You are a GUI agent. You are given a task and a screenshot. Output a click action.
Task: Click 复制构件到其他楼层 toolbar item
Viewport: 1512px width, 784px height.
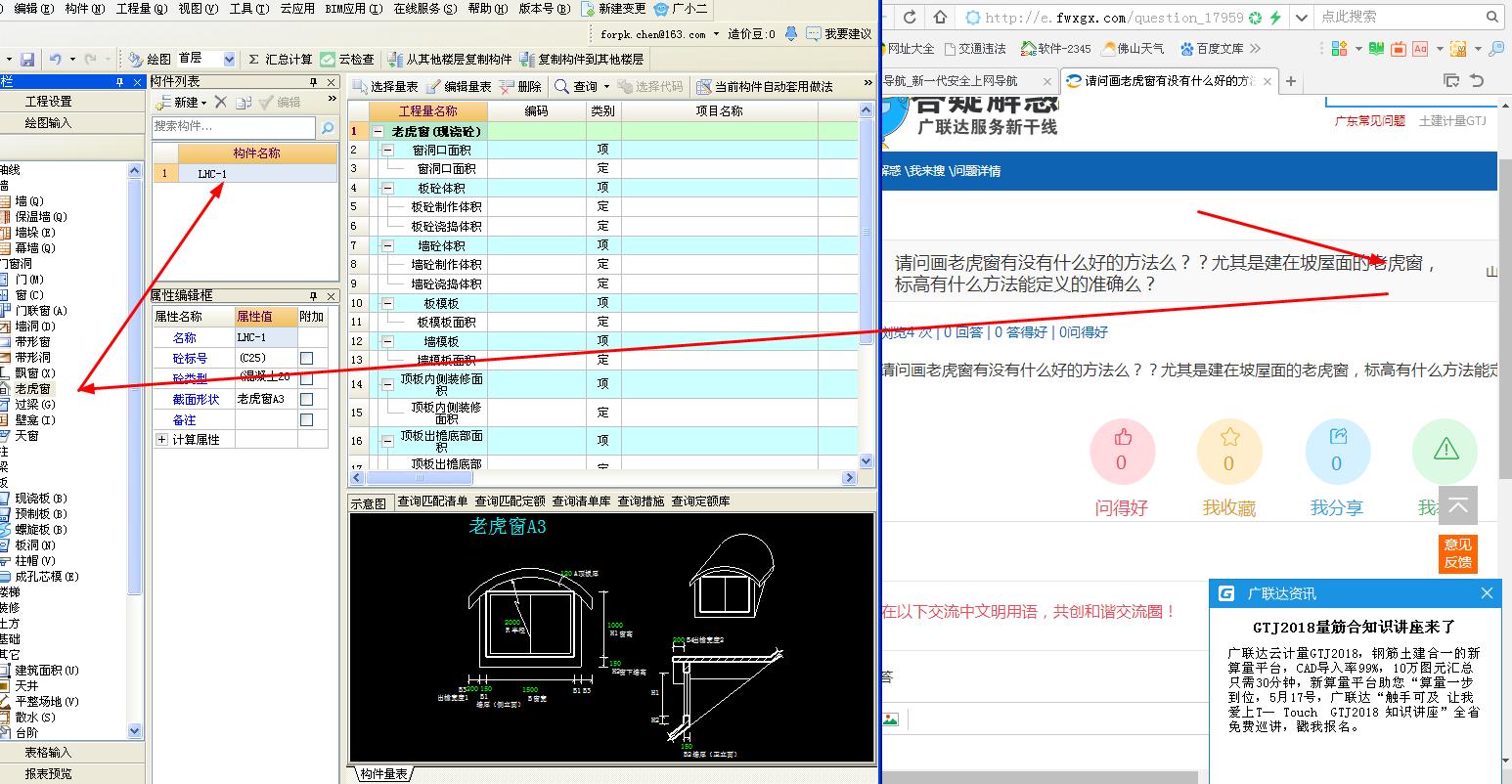(x=582, y=60)
